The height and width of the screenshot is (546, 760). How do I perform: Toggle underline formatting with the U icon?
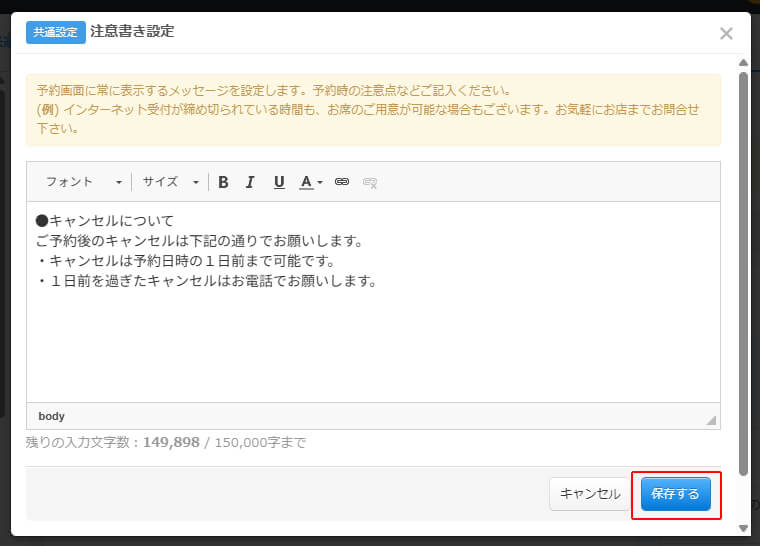click(279, 182)
